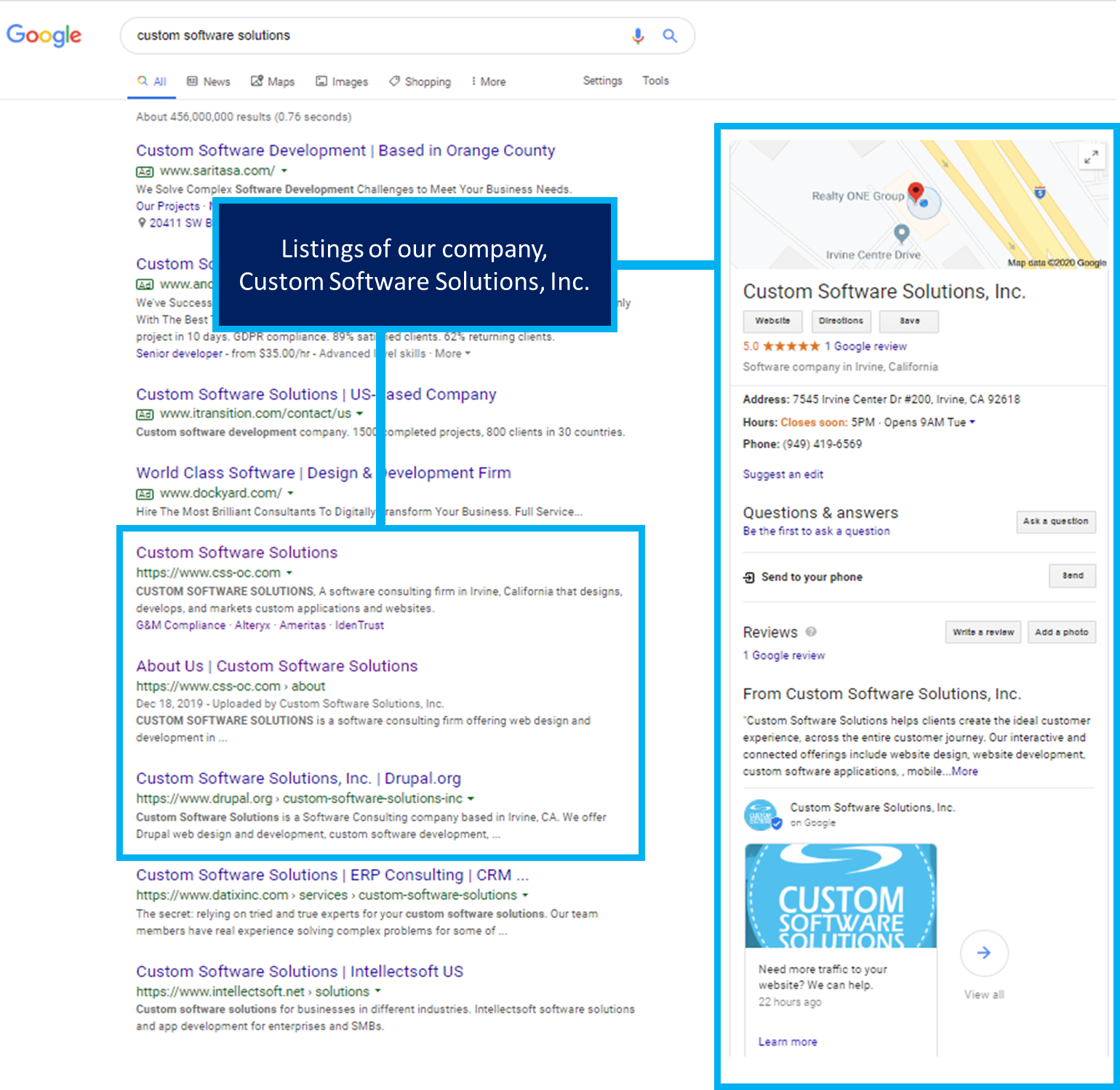1120x1090 pixels.
Task: Expand dropdown arrow next to css-oc.com URL
Action: (x=289, y=573)
